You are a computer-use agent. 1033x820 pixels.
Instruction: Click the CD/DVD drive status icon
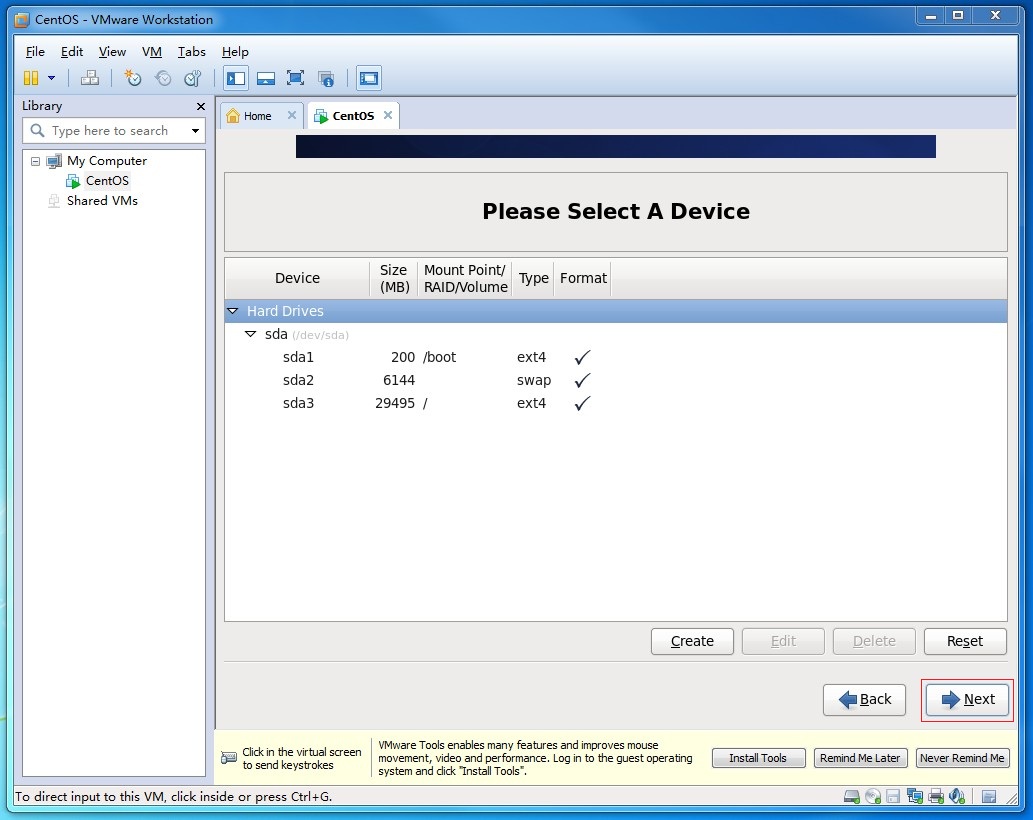click(872, 797)
